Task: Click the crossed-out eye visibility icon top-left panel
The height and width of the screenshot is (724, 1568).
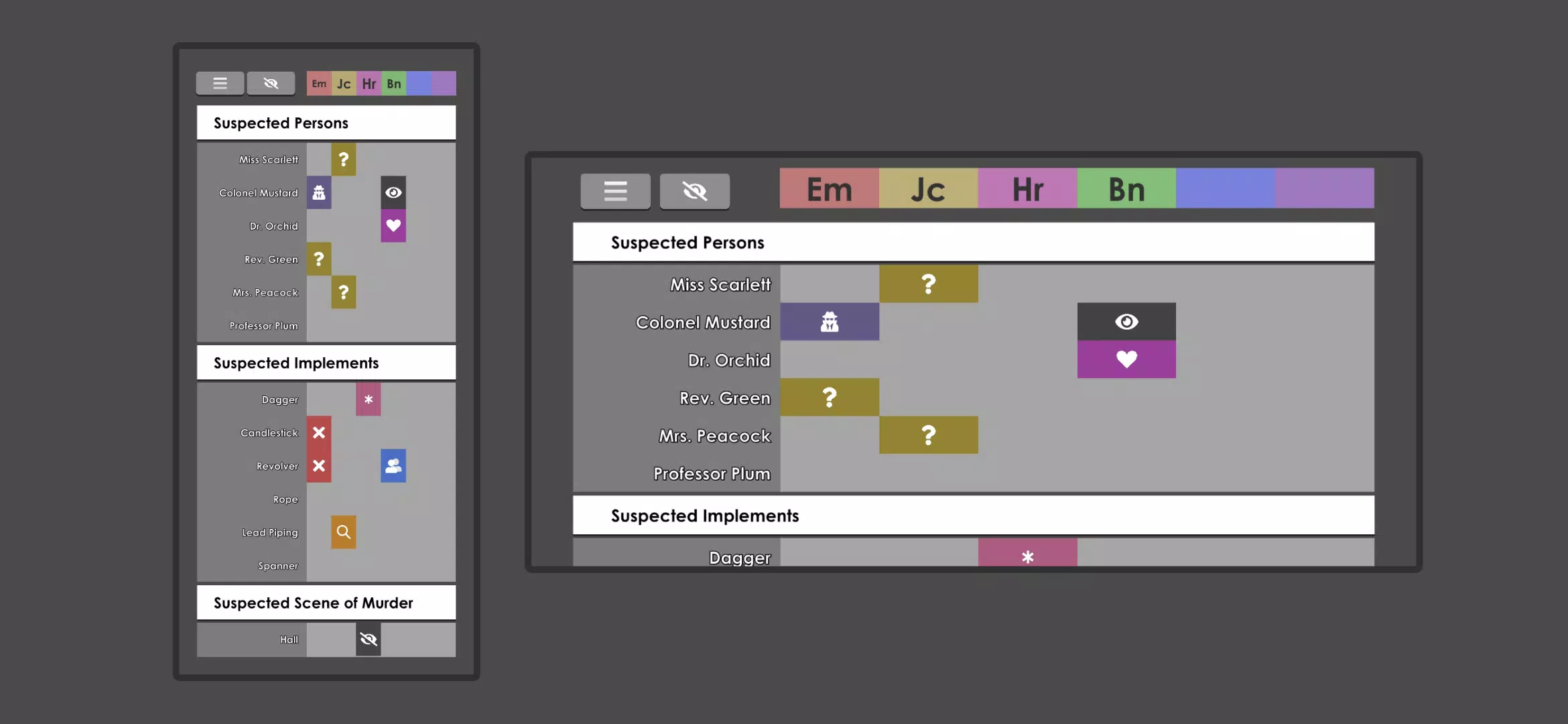Action: [271, 82]
